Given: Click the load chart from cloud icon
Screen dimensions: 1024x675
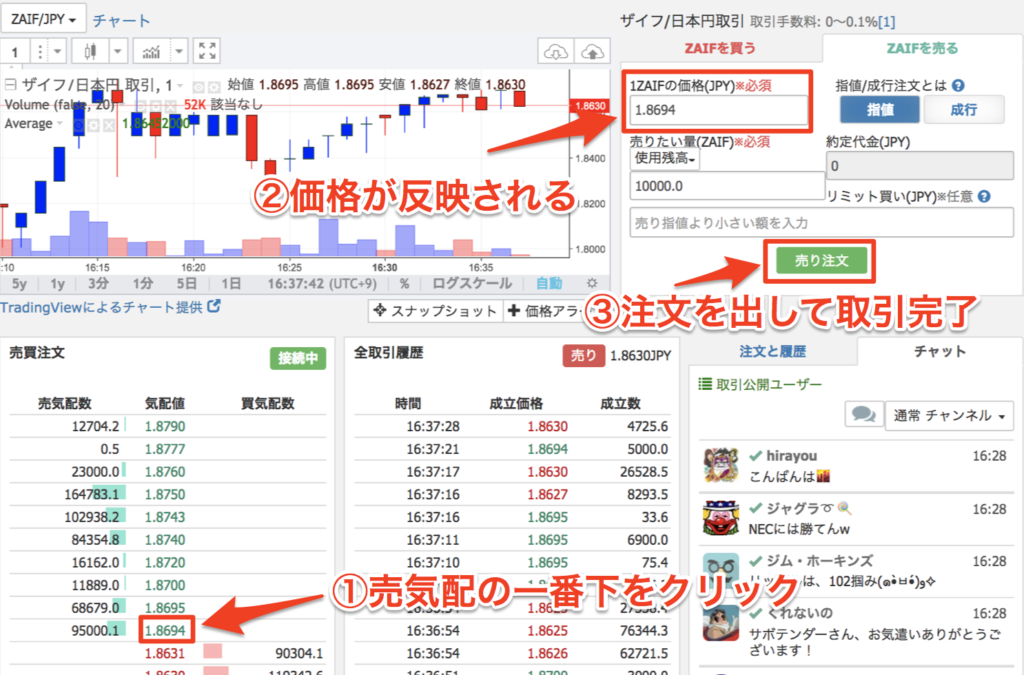Looking at the screenshot, I should coord(556,52).
